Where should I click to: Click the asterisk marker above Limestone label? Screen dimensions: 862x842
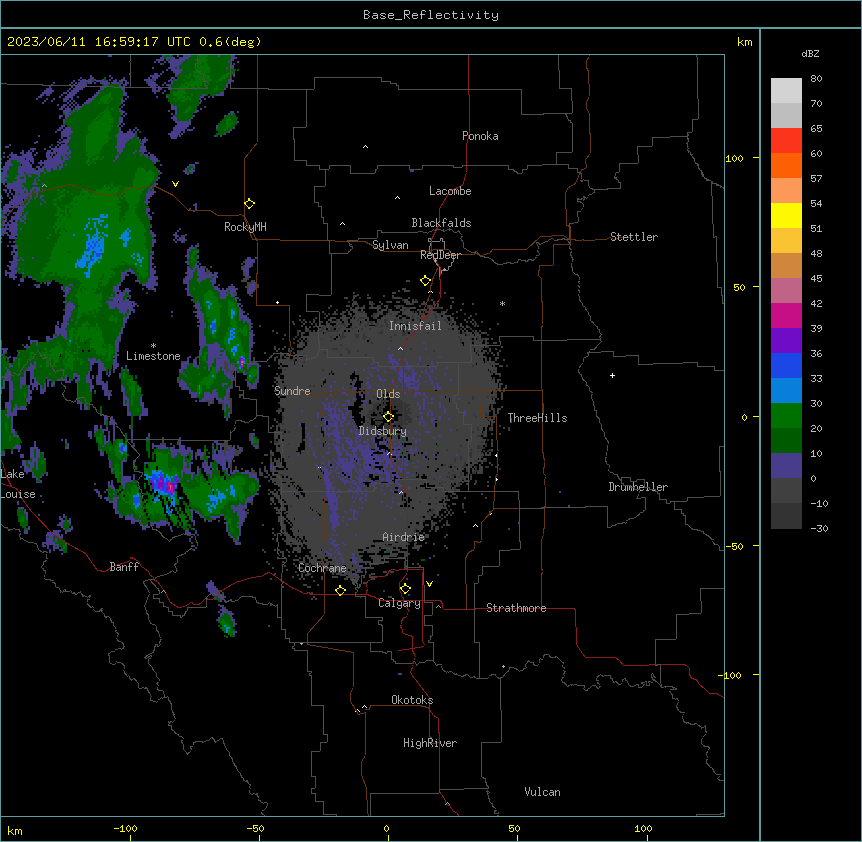point(153,346)
